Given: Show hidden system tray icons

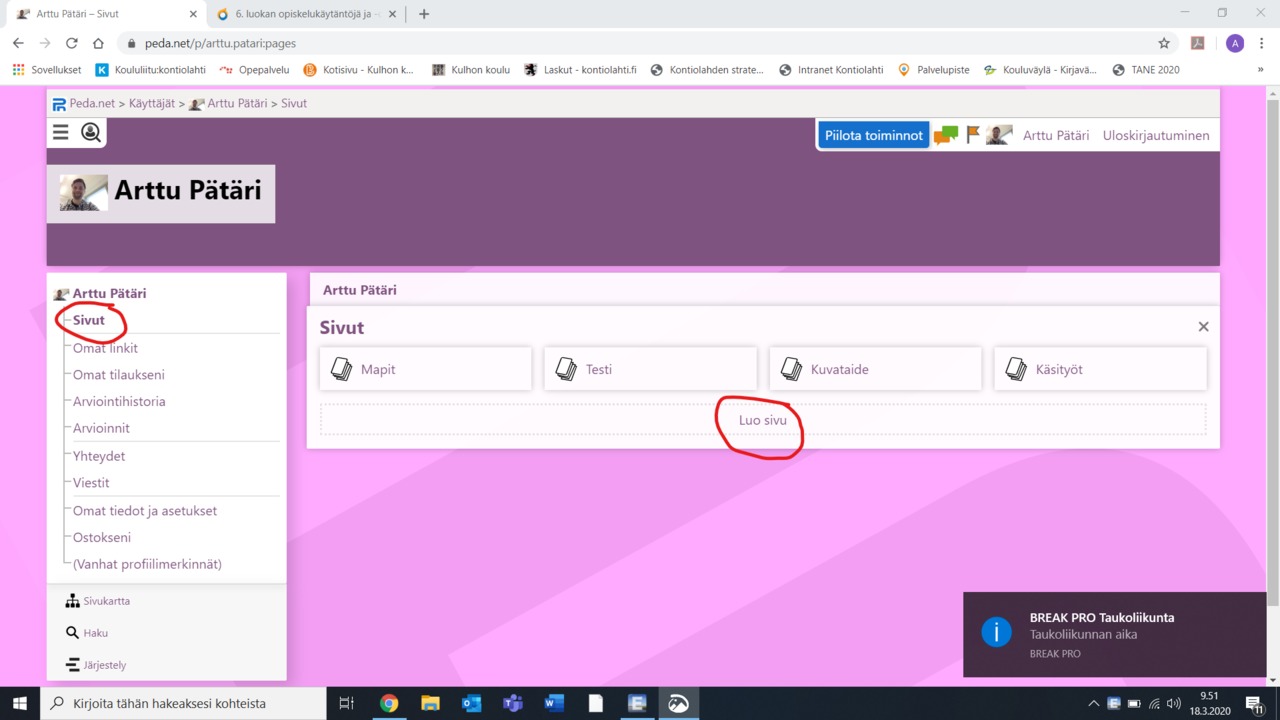Looking at the screenshot, I should click(1093, 704).
